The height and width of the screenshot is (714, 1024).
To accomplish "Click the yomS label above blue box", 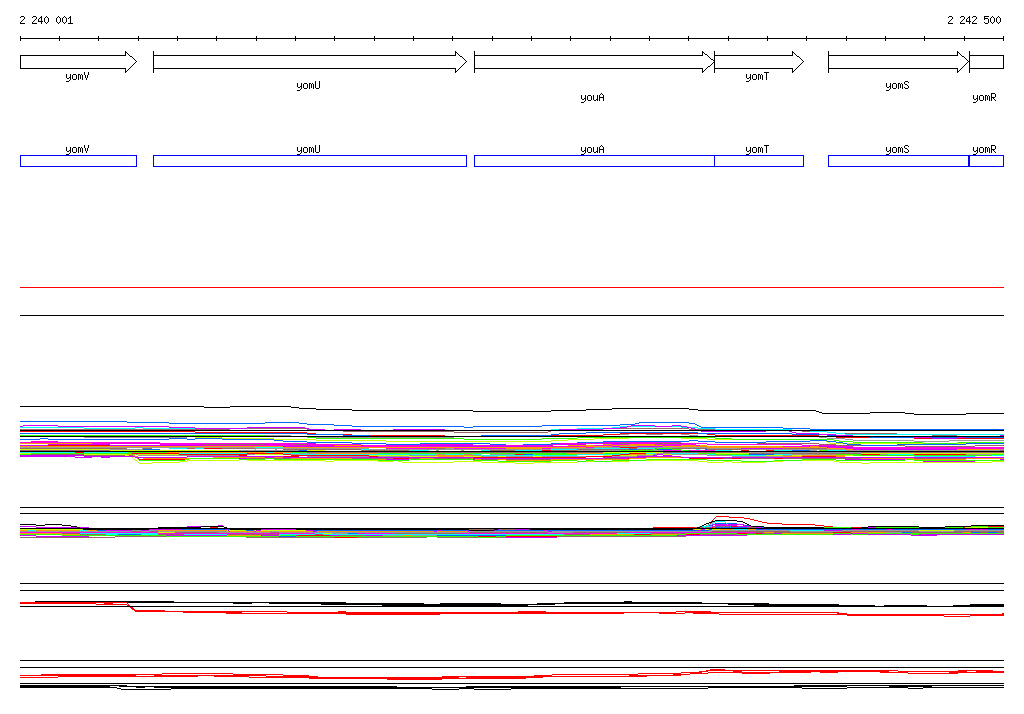I will click(x=897, y=150).
